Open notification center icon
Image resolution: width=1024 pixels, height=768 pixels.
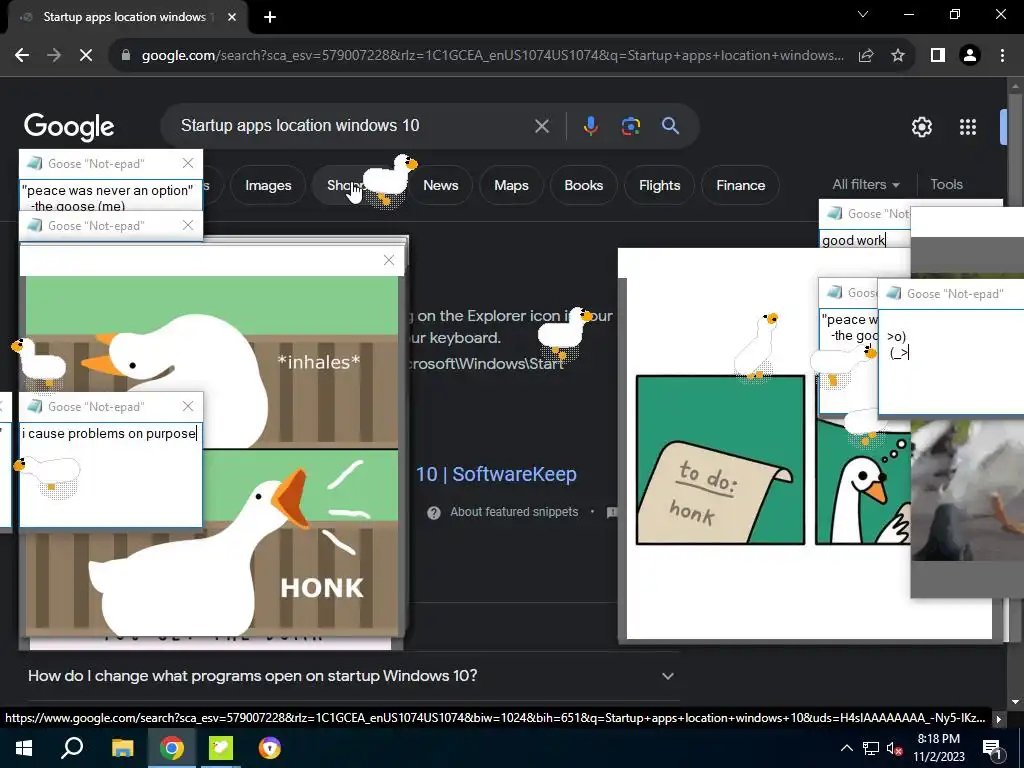click(992, 748)
